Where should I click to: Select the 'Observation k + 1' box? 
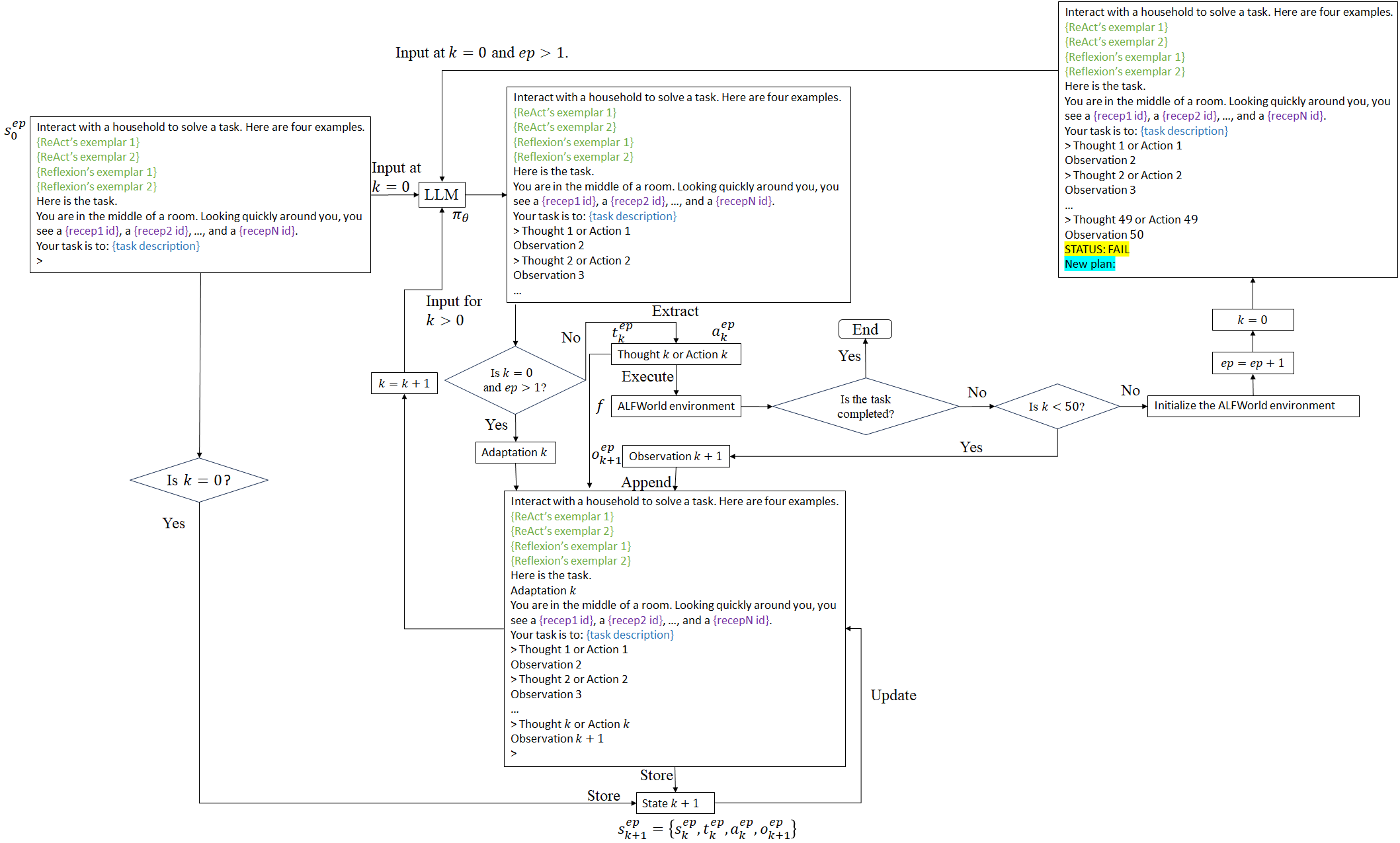coord(675,456)
